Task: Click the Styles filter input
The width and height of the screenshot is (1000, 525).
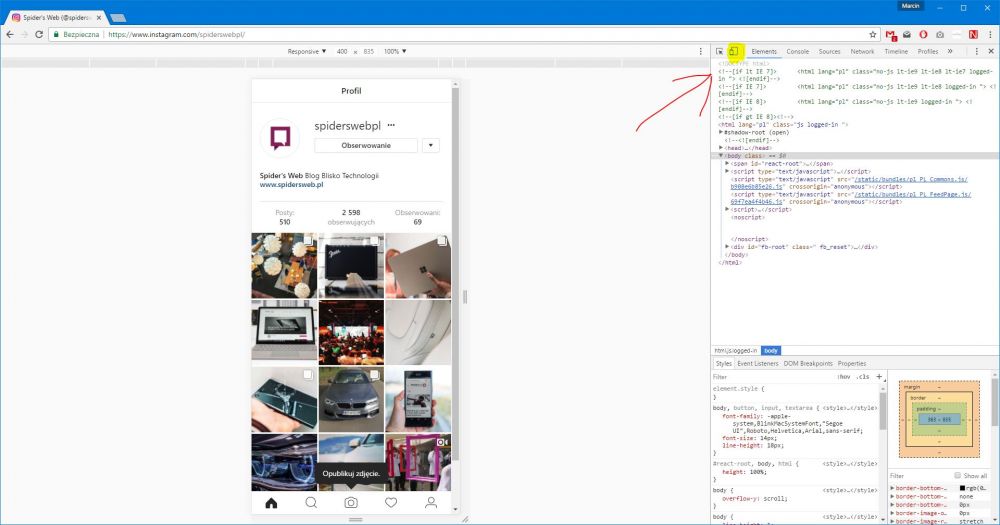Action: click(x=773, y=377)
